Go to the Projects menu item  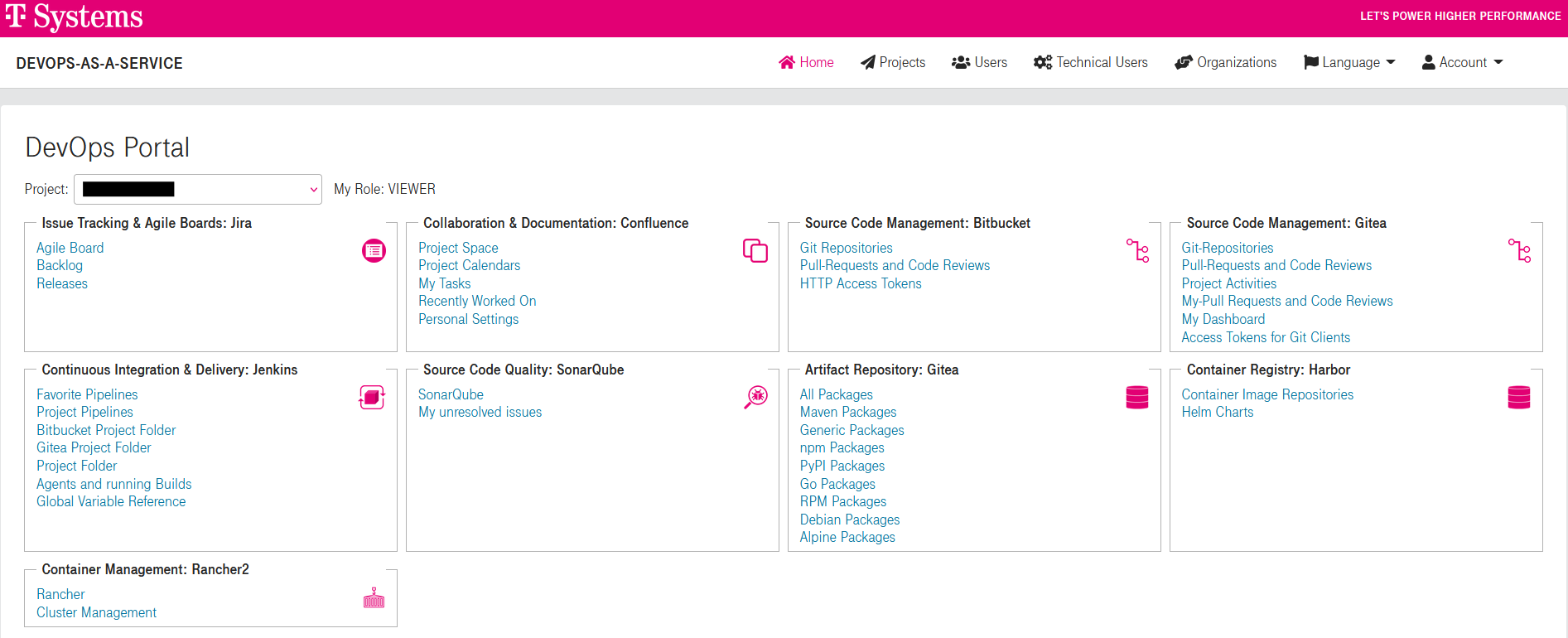click(893, 63)
